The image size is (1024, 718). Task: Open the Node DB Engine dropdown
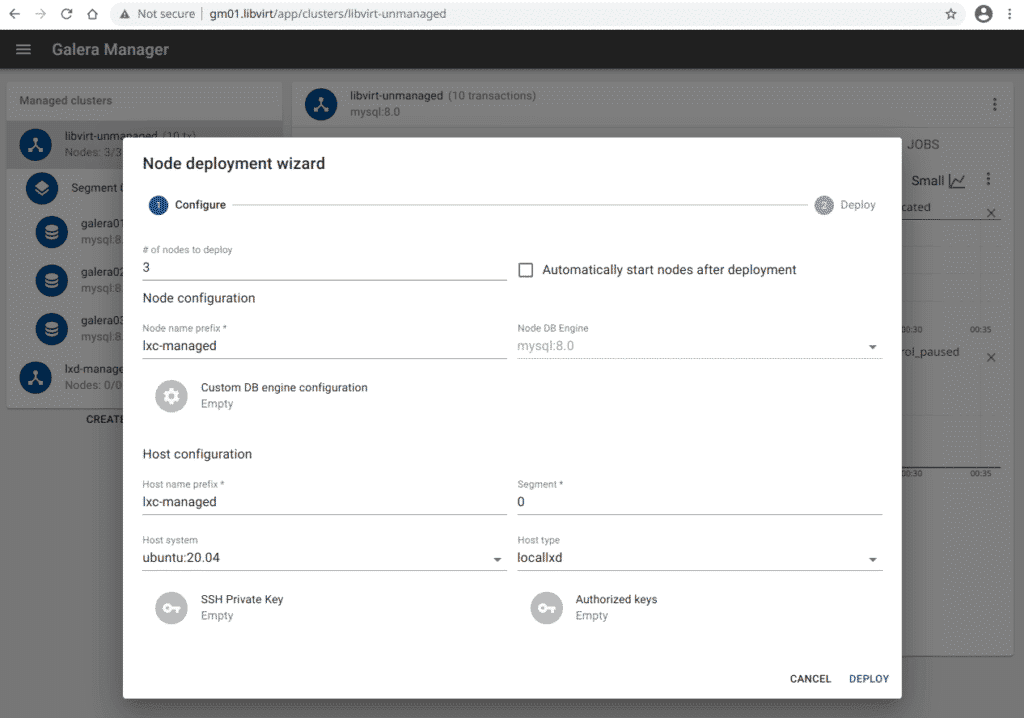point(872,347)
